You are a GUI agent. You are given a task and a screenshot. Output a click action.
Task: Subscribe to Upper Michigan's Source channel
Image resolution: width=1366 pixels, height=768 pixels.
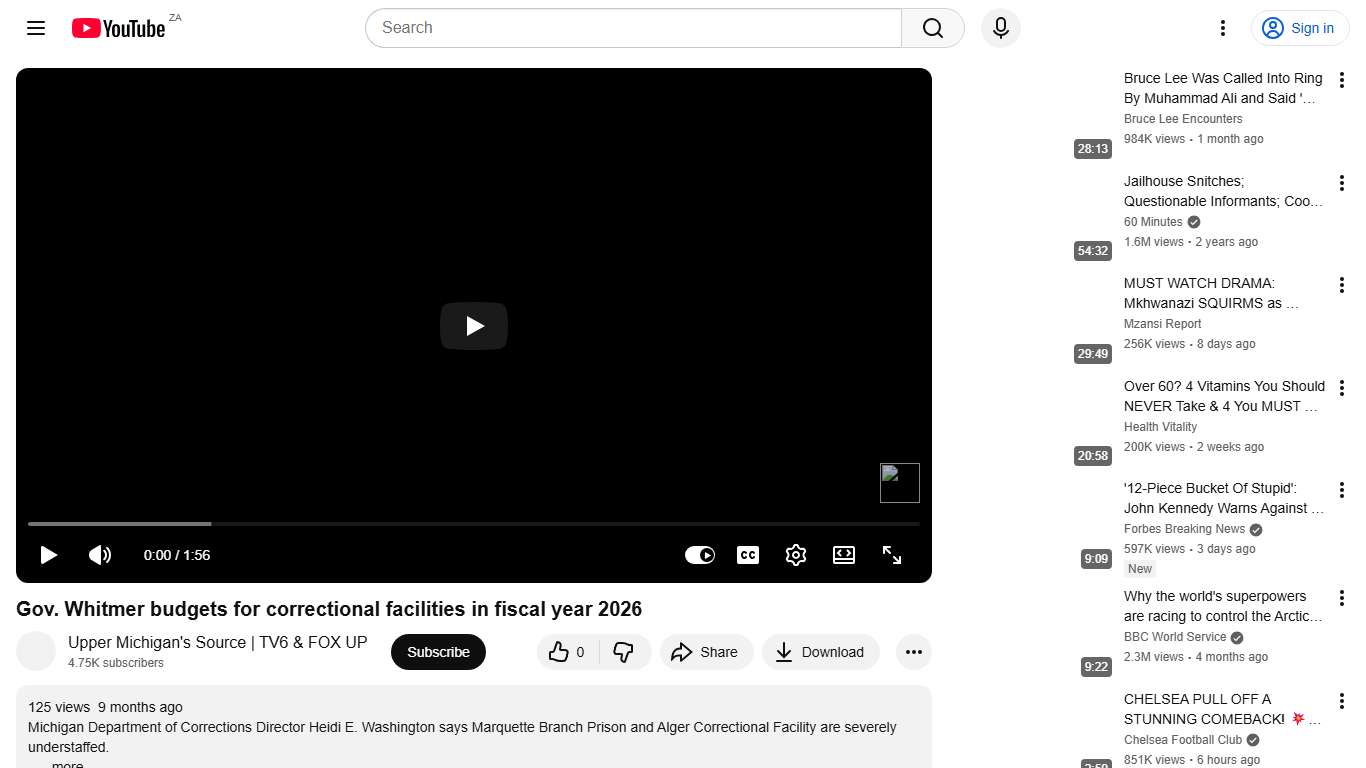point(438,652)
